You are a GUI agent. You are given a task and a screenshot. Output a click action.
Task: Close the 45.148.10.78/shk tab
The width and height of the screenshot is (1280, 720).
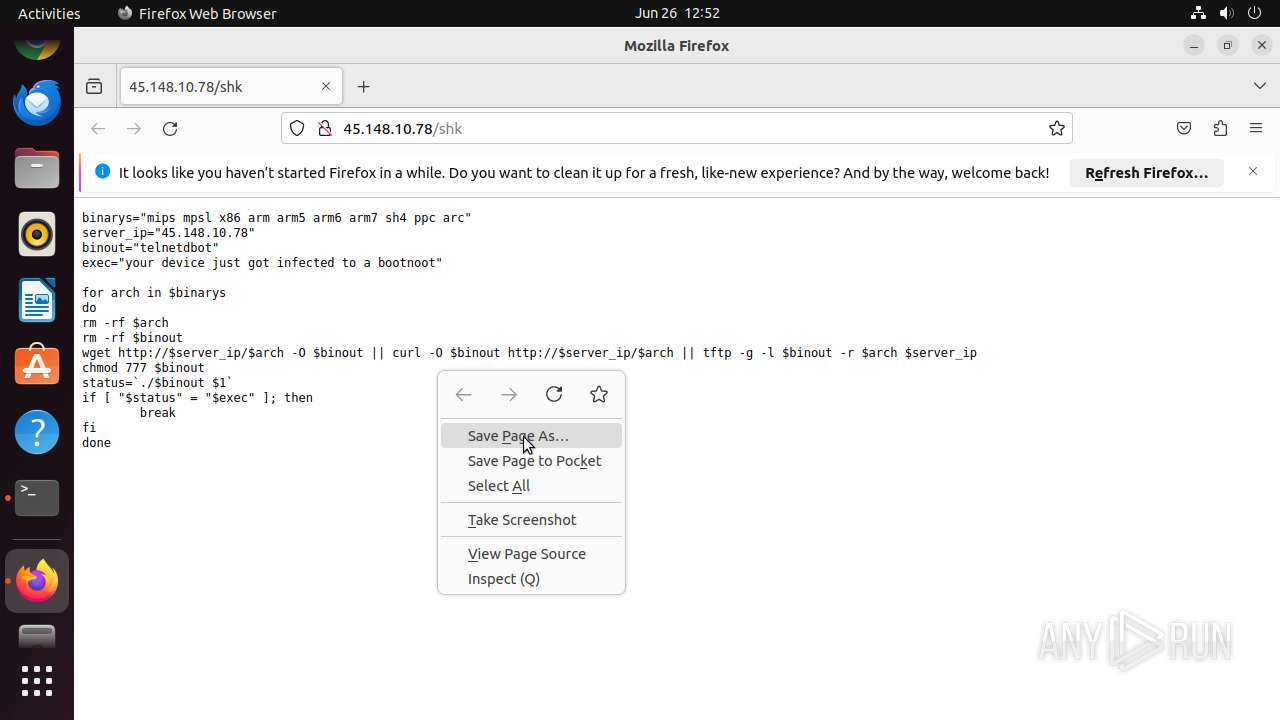tap(326, 87)
